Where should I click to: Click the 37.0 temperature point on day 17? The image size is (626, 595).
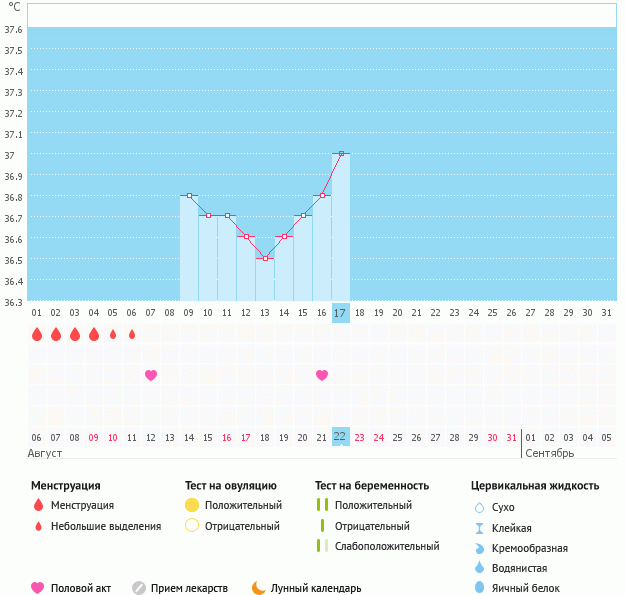click(341, 154)
